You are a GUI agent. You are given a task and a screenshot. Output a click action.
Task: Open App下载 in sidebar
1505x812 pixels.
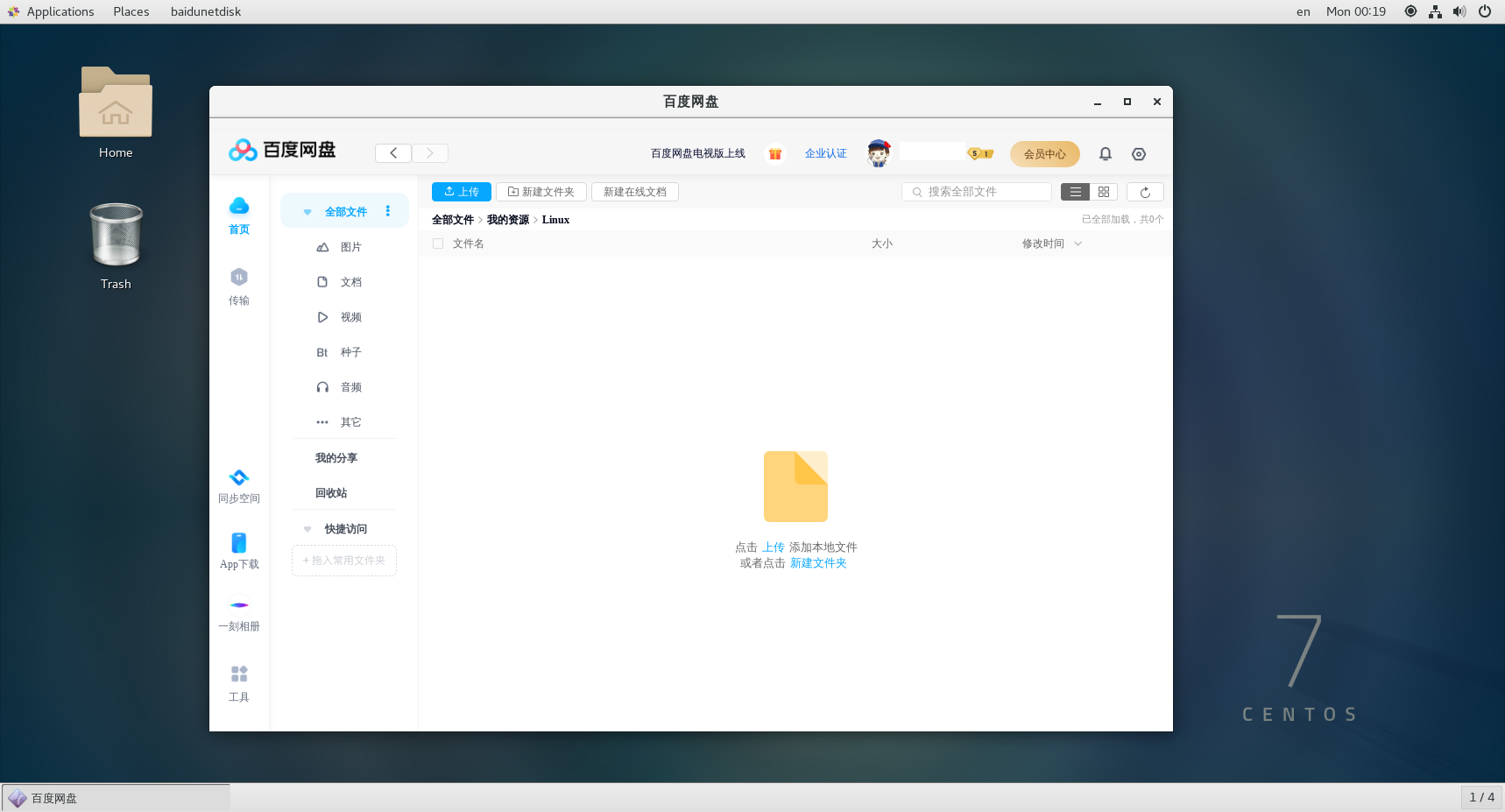pos(239,551)
